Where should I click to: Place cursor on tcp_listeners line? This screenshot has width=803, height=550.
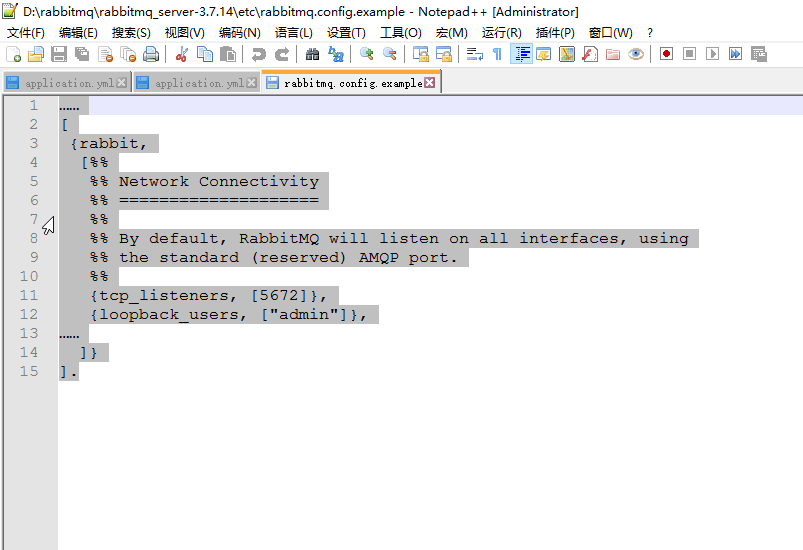208,295
